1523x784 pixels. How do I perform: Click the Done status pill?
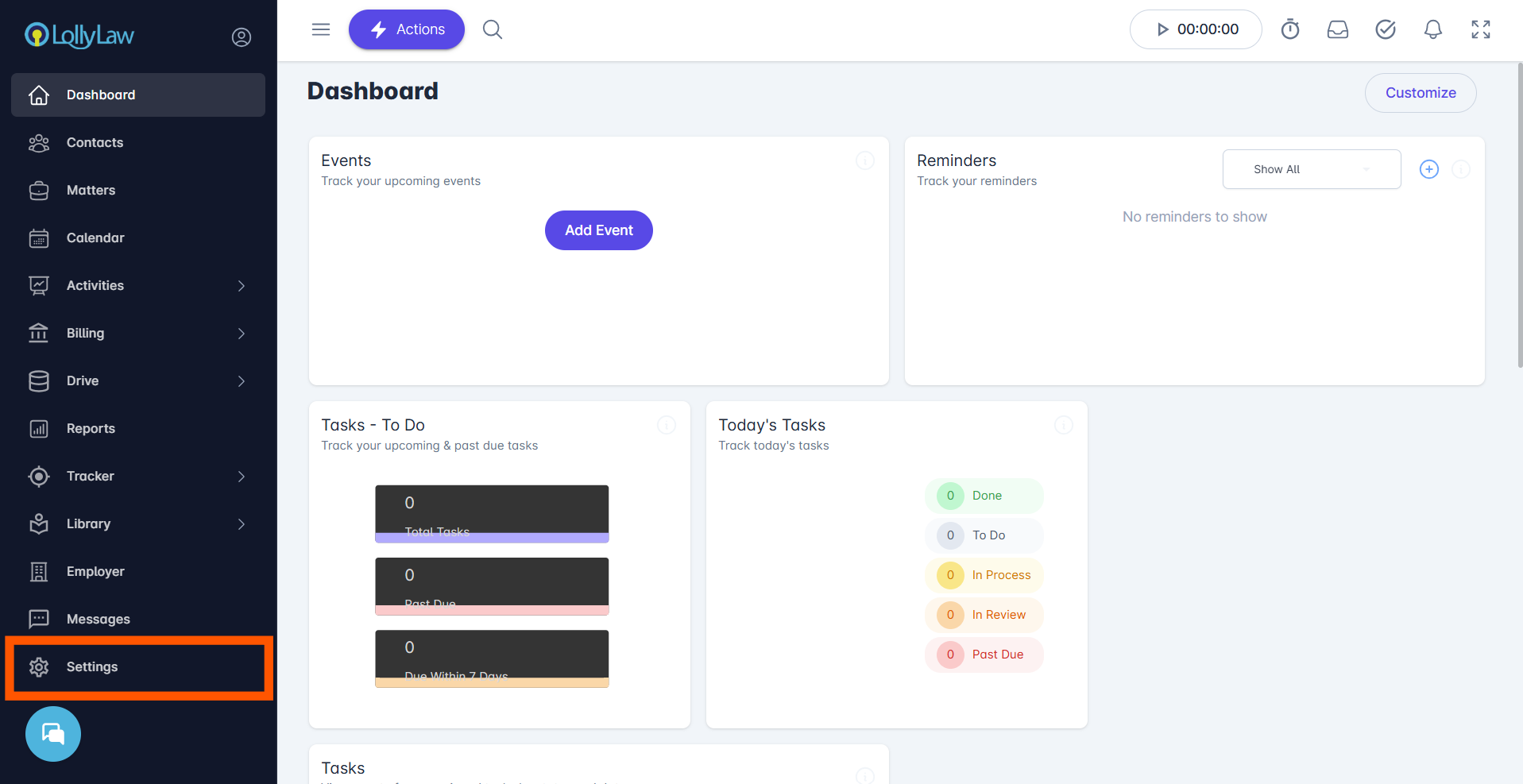pos(984,496)
